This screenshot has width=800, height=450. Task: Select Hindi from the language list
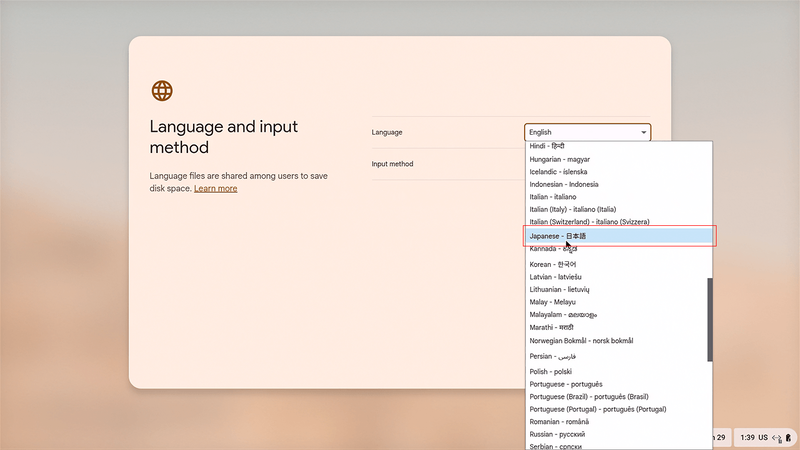pyautogui.click(x=618, y=146)
